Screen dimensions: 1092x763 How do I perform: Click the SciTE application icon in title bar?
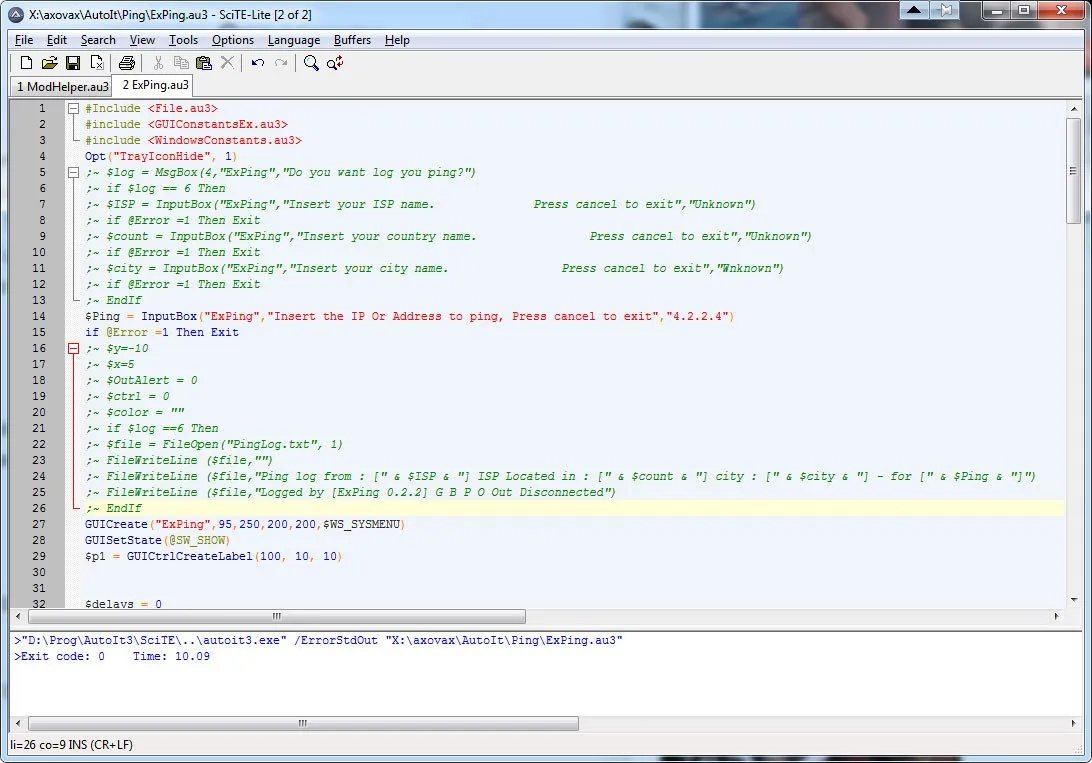(16, 14)
